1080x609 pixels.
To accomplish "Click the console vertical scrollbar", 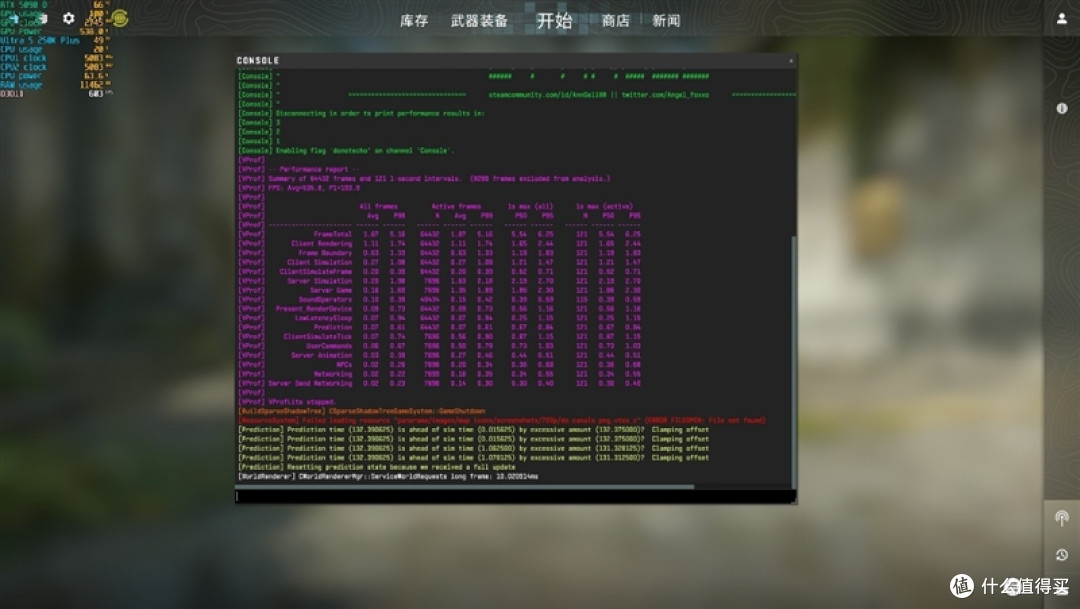I will point(793,362).
